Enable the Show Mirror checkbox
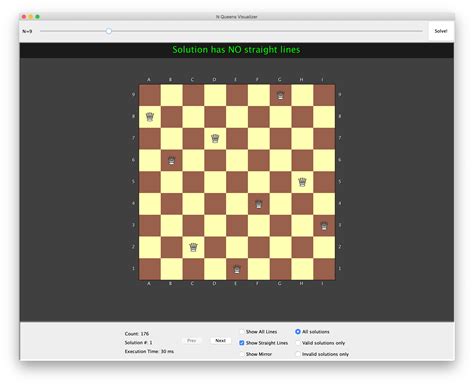Screen dimensions: 474x386 tap(242, 354)
